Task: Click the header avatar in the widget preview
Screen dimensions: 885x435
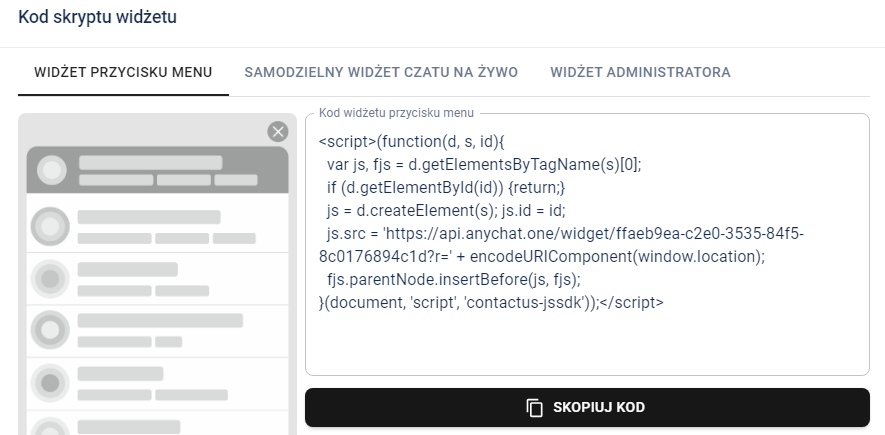Action: [x=52, y=171]
